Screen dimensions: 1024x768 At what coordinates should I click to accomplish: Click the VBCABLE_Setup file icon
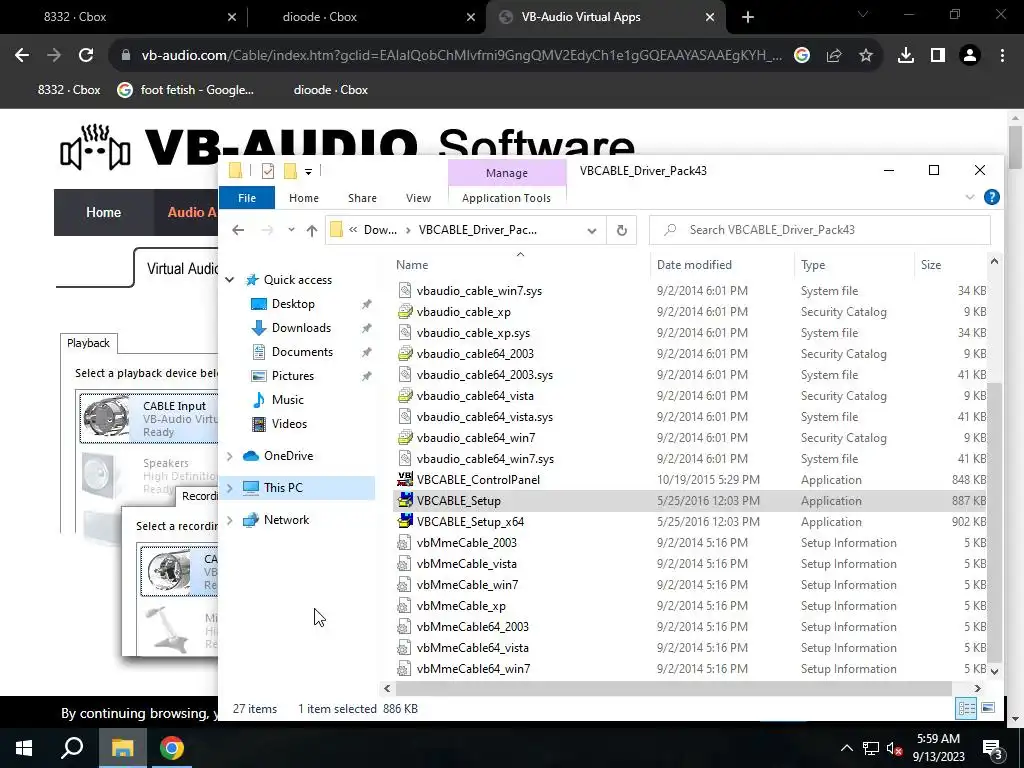coord(405,500)
